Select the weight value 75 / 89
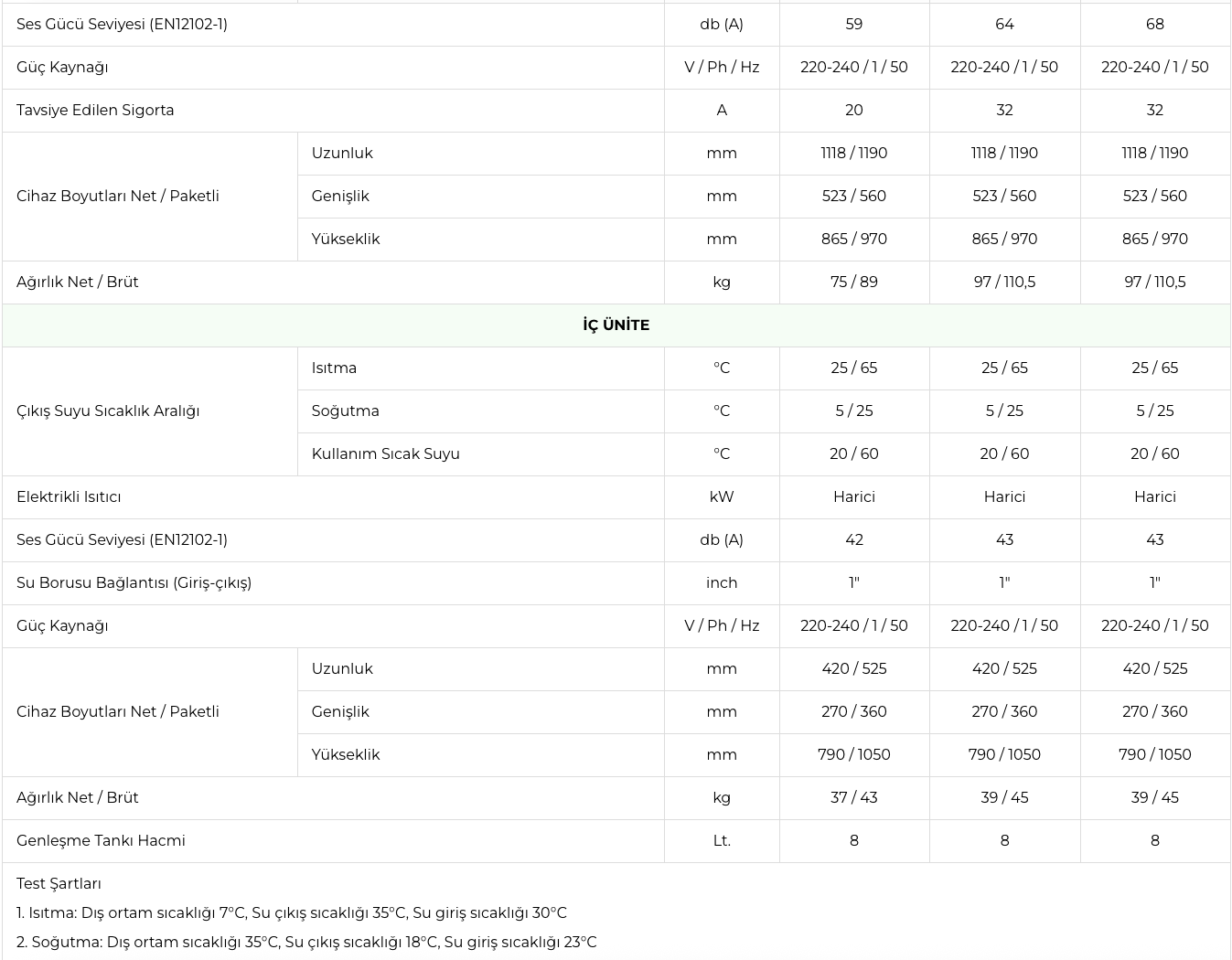The height and width of the screenshot is (960, 1232). [853, 283]
